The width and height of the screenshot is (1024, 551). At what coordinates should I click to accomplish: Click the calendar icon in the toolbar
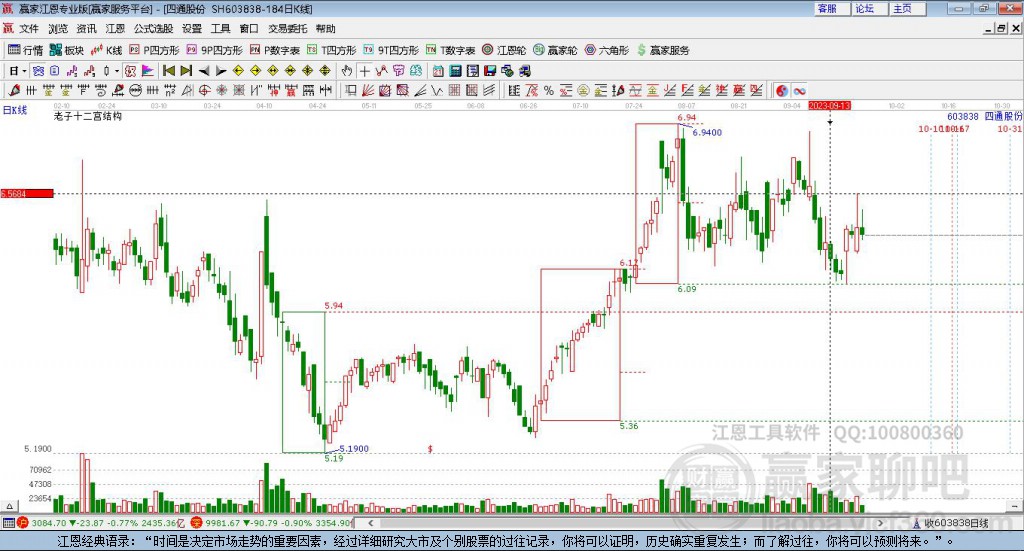(x=438, y=71)
